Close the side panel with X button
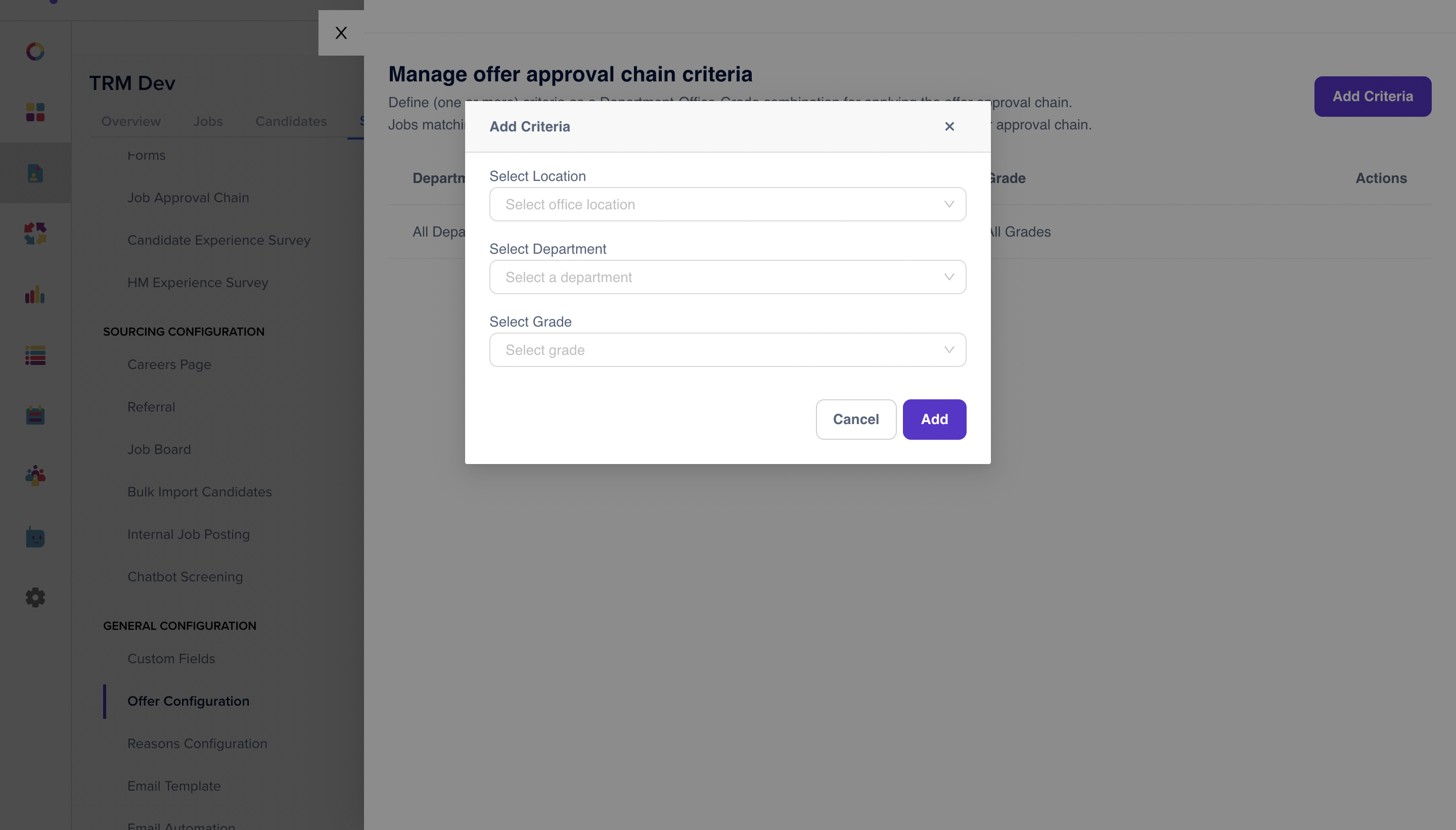This screenshot has width=1456, height=830. point(341,33)
